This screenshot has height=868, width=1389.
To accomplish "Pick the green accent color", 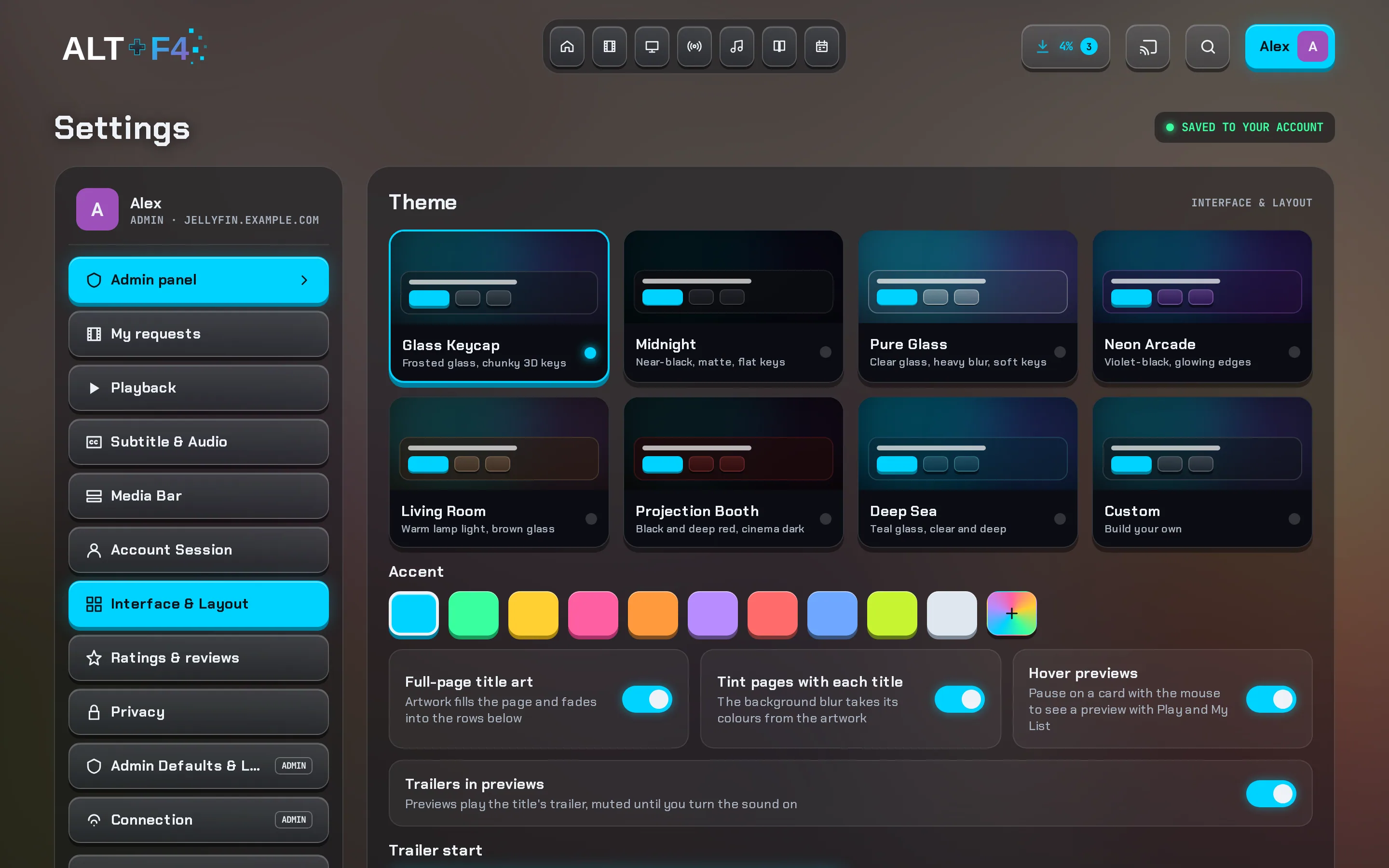I will click(x=473, y=613).
